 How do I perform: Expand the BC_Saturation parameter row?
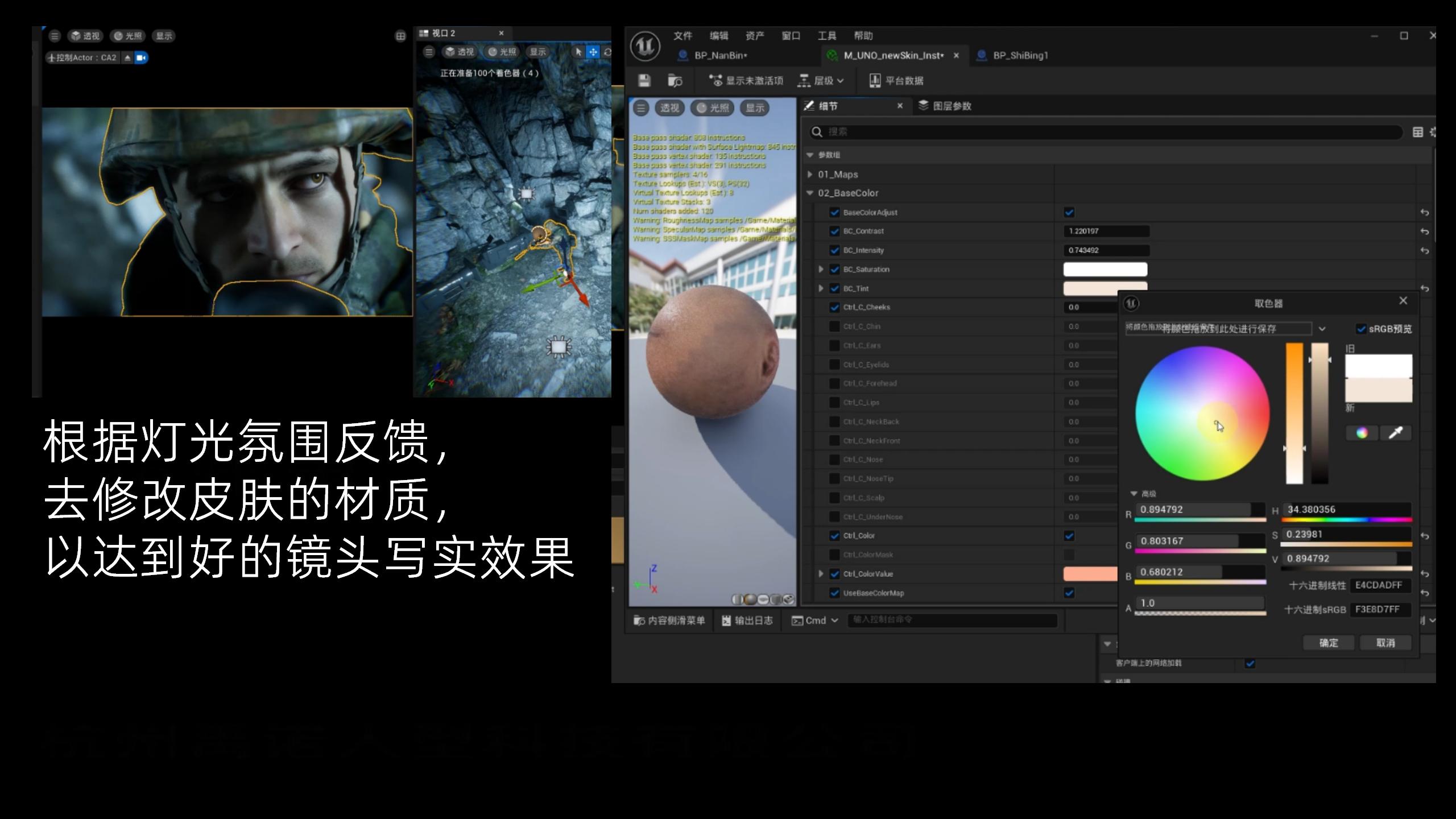point(821,269)
